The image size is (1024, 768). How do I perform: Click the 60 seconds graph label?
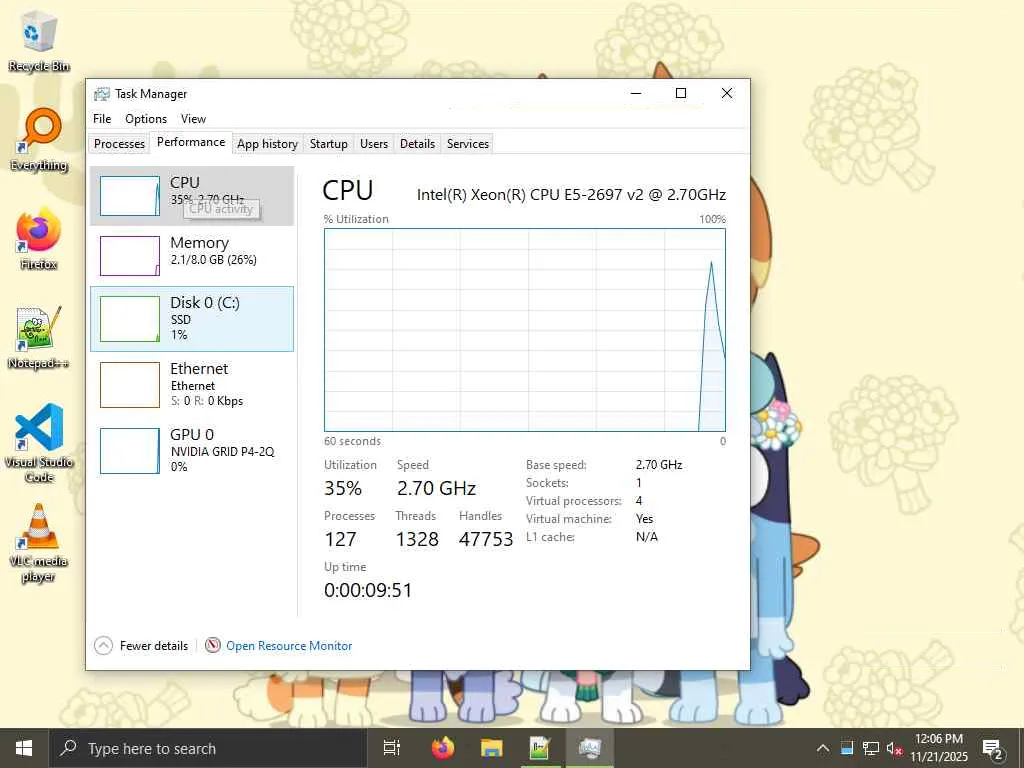(352, 441)
